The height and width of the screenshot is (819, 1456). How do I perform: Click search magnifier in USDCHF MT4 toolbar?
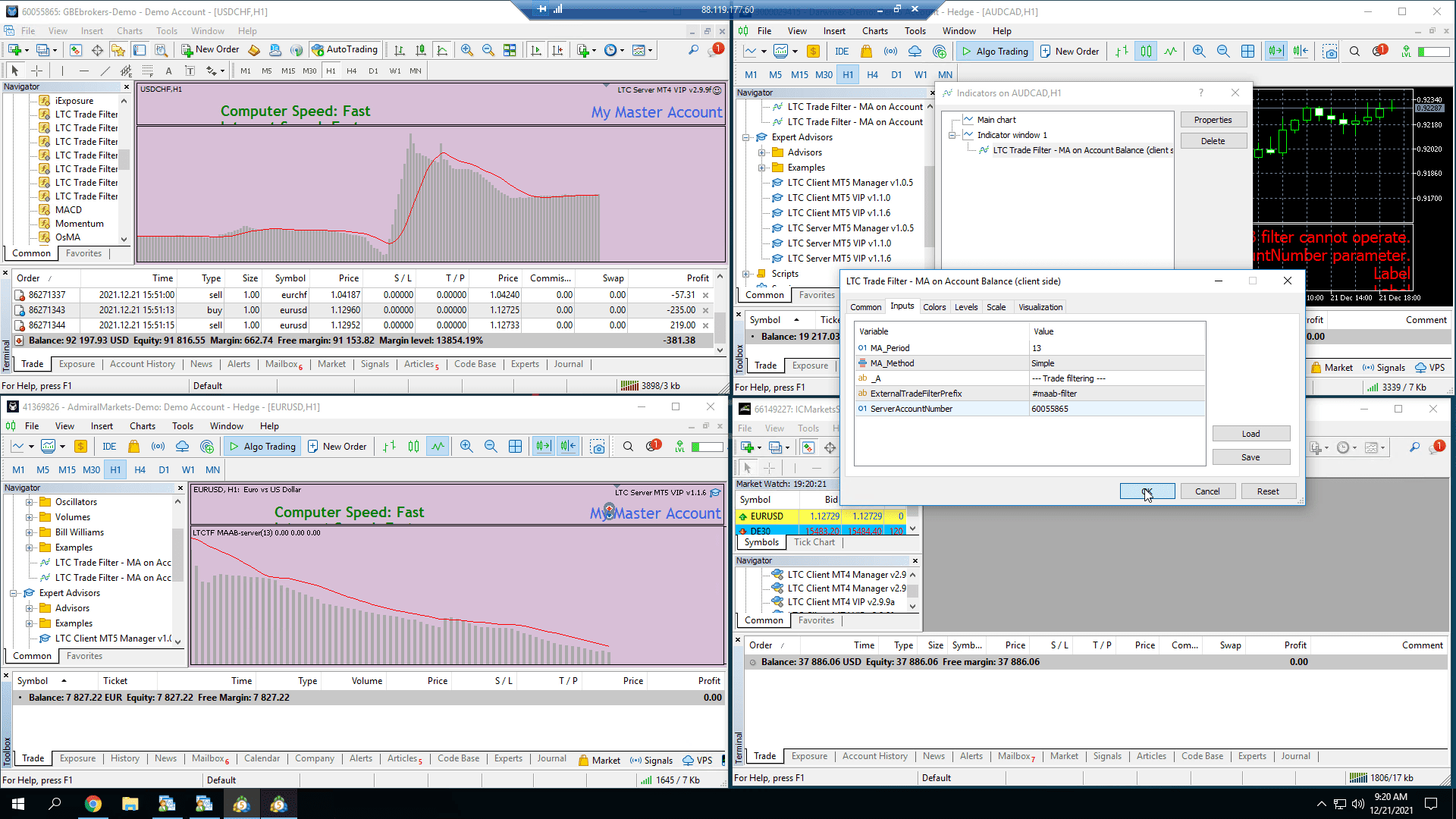pos(693,50)
